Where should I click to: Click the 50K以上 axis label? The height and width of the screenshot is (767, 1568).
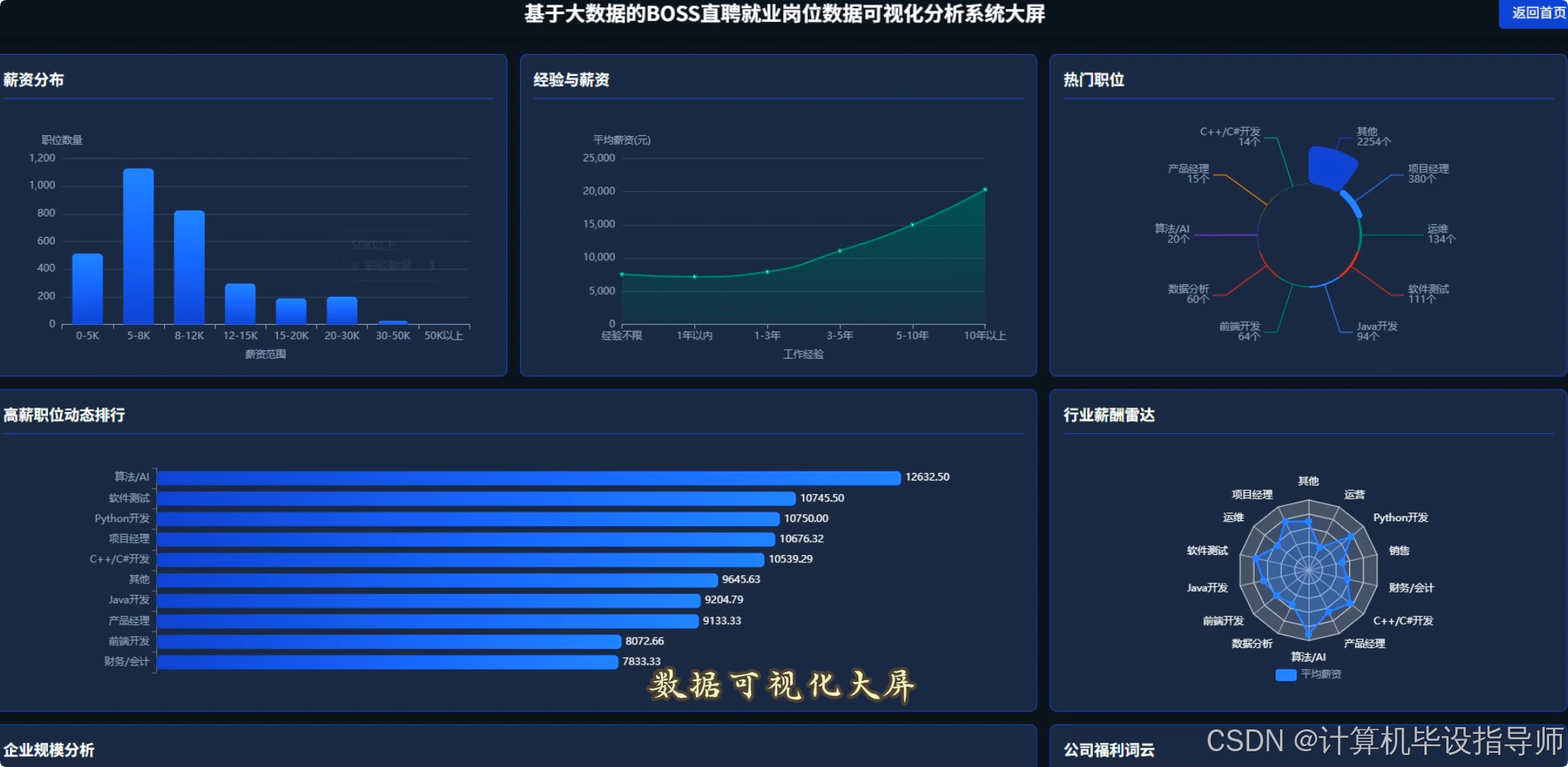[x=443, y=335]
